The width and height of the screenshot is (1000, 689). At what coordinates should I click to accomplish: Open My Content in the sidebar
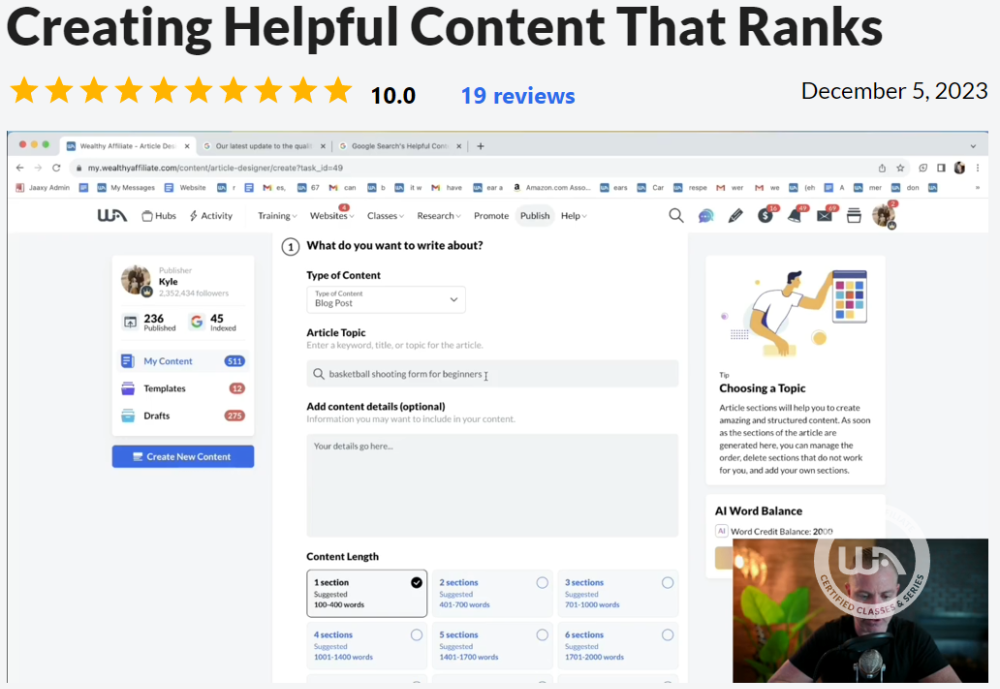point(183,361)
